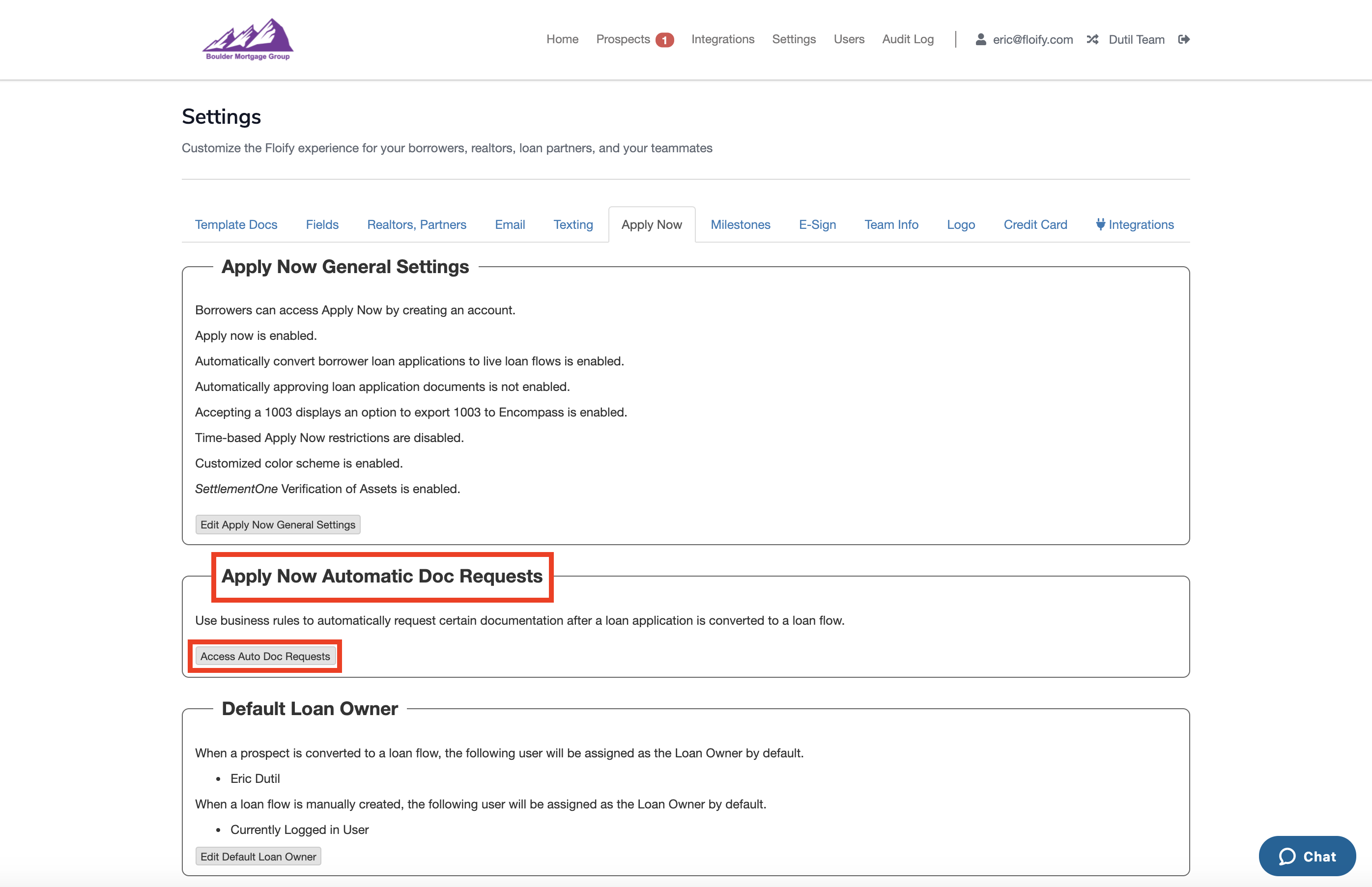
Task: Click Edit Default Loan Owner button
Action: click(x=258, y=857)
